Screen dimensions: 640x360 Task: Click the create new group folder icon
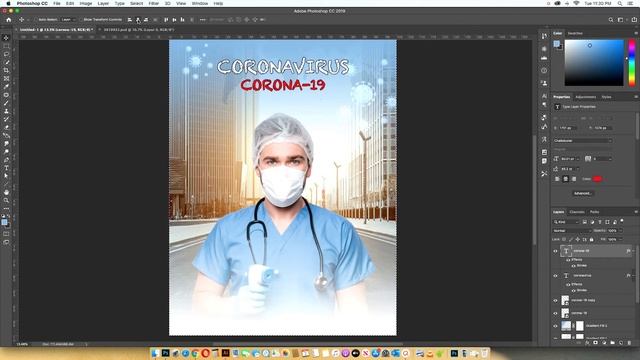[x=613, y=343]
